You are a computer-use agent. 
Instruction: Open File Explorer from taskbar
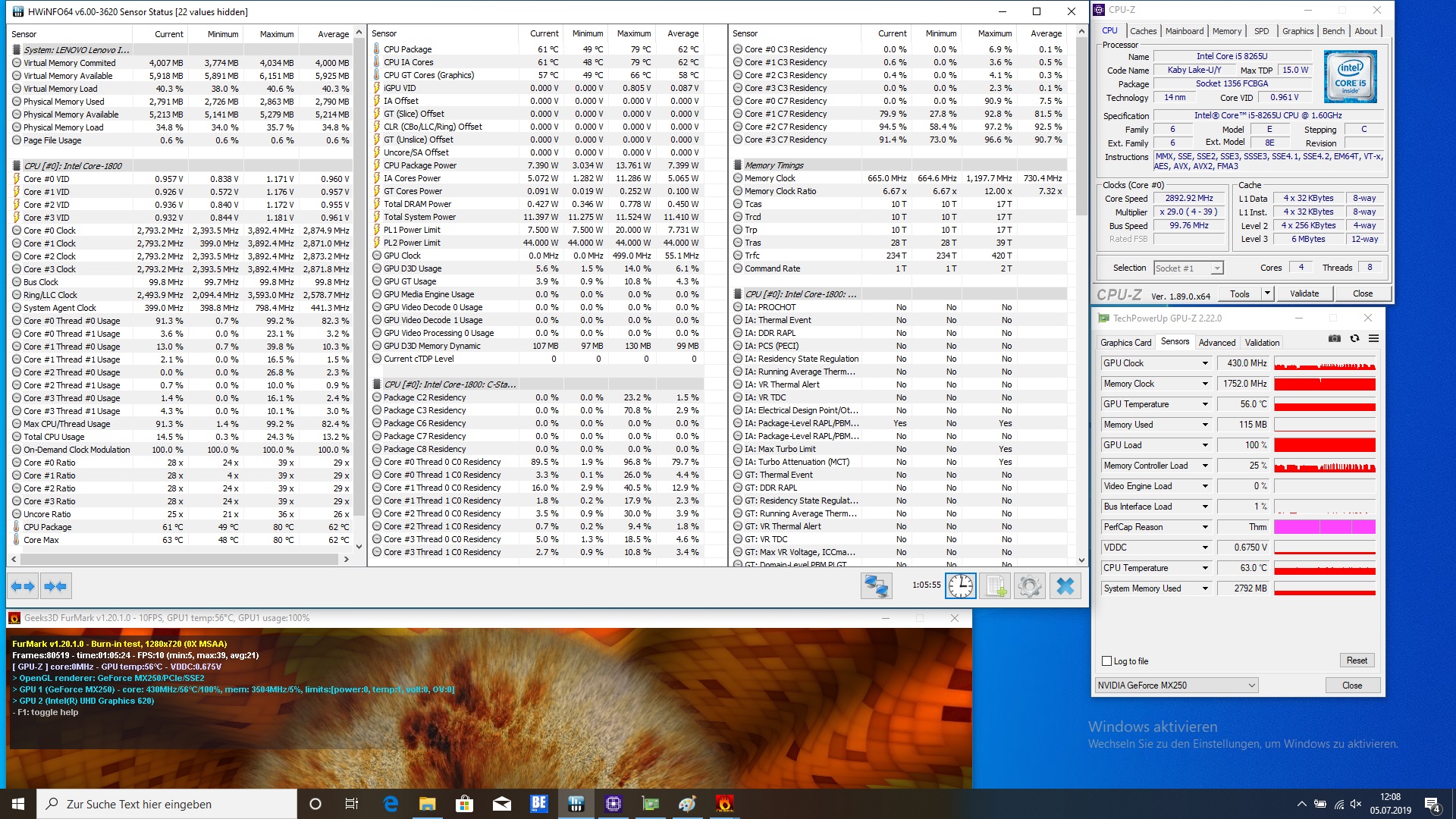tap(428, 804)
